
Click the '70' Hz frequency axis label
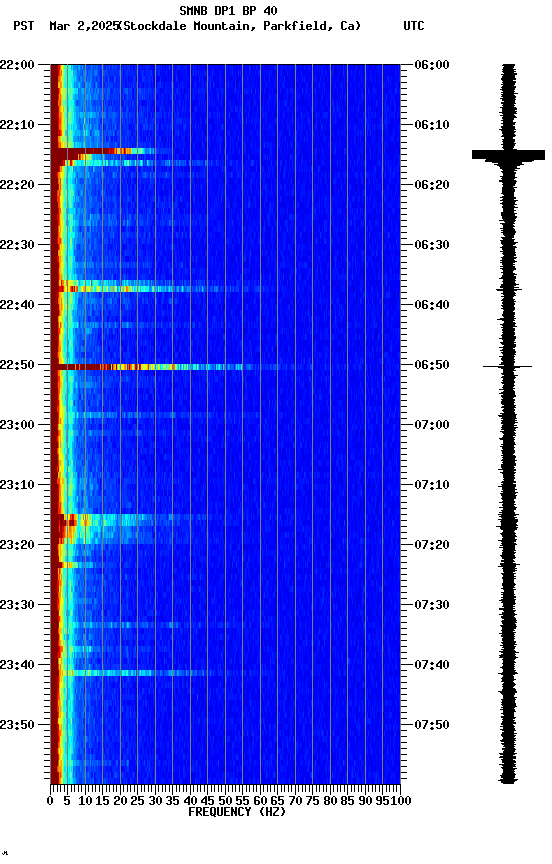tap(295, 801)
